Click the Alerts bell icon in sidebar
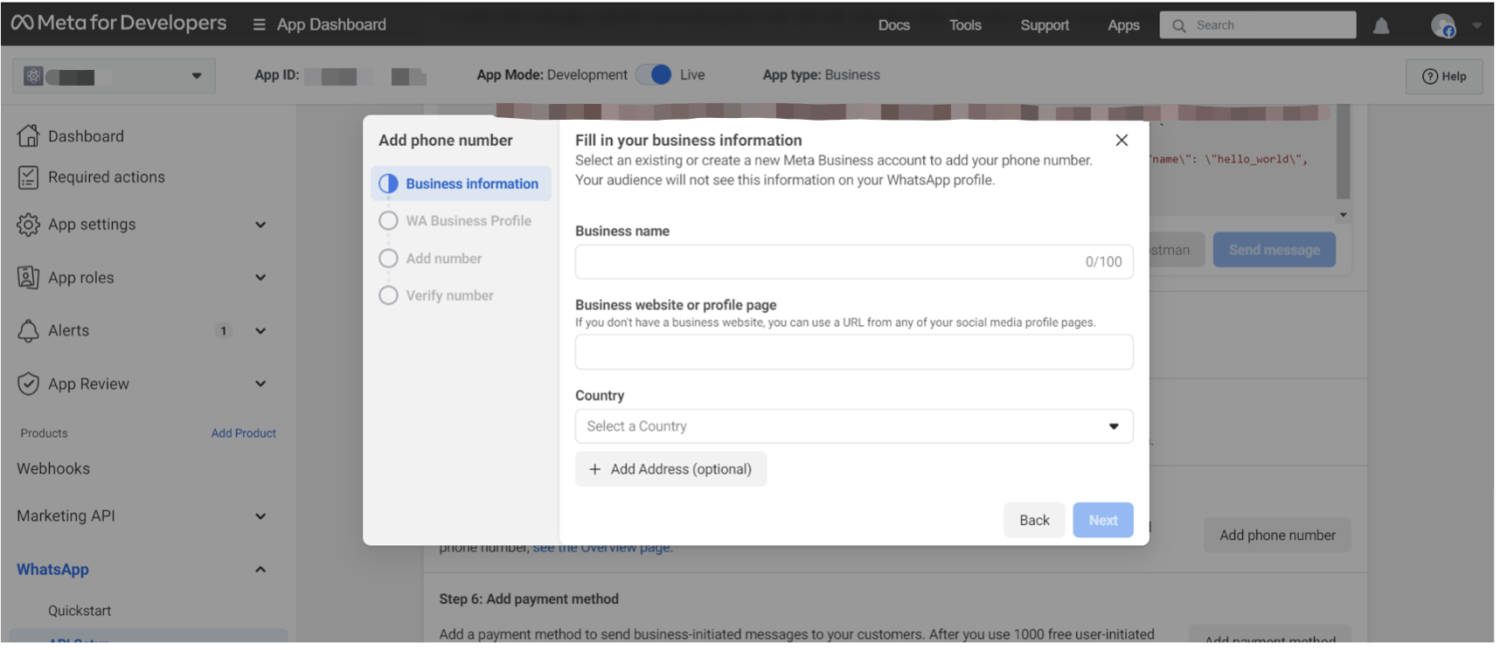This screenshot has width=1500, height=650. tap(29, 331)
